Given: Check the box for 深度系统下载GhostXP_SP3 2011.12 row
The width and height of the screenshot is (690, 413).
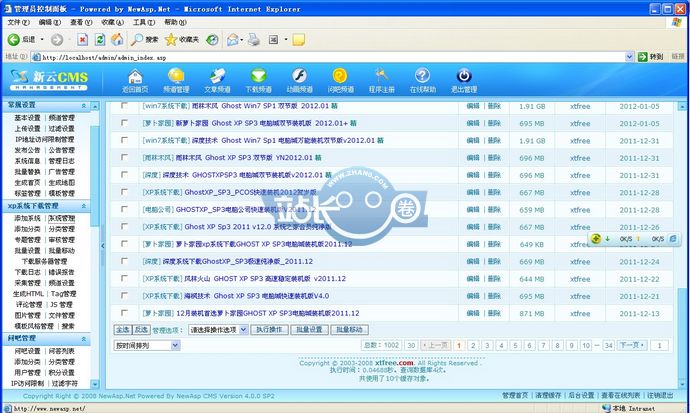Looking at the screenshot, I should tap(124, 261).
